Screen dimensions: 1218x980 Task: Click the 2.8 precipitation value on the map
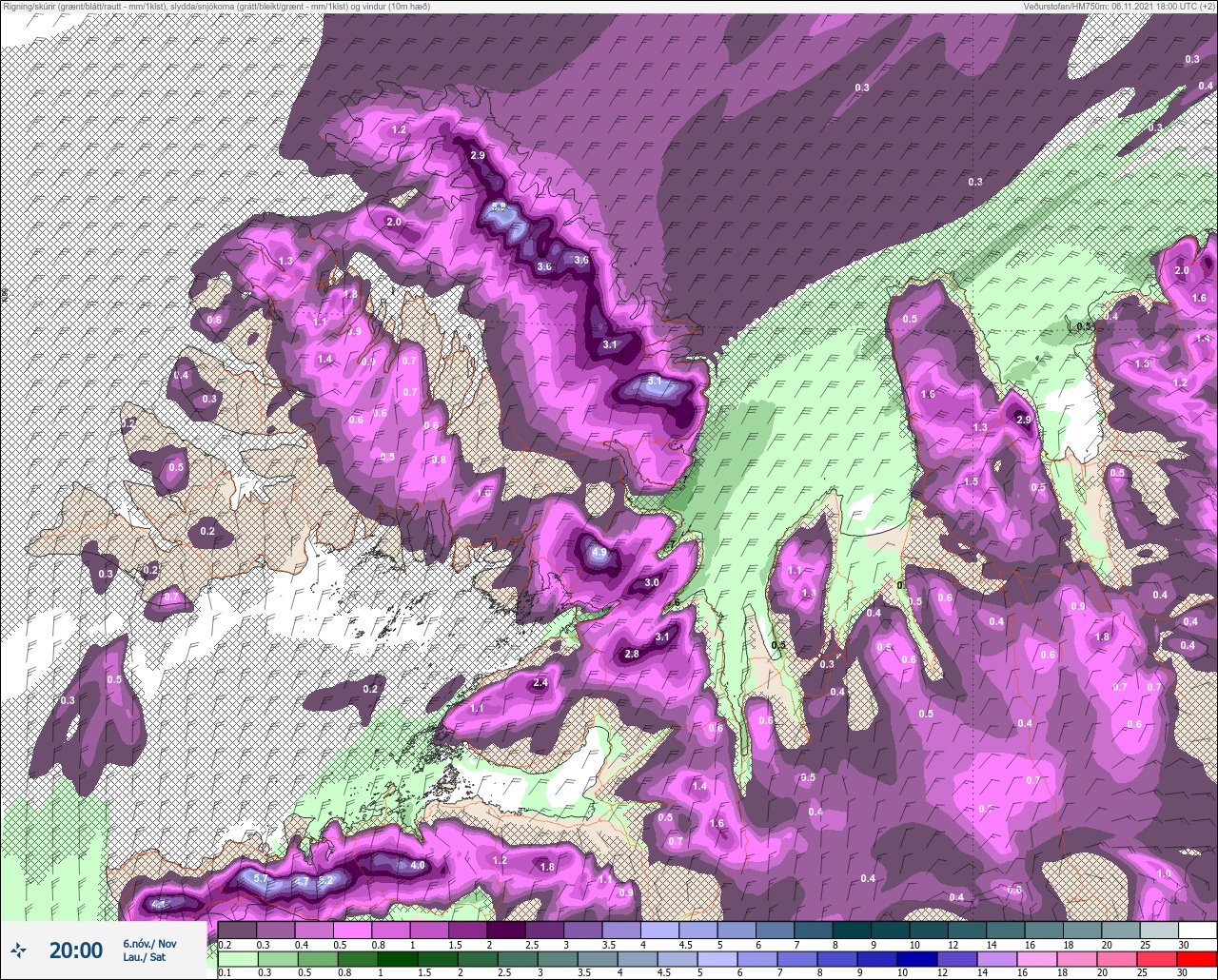coord(632,654)
